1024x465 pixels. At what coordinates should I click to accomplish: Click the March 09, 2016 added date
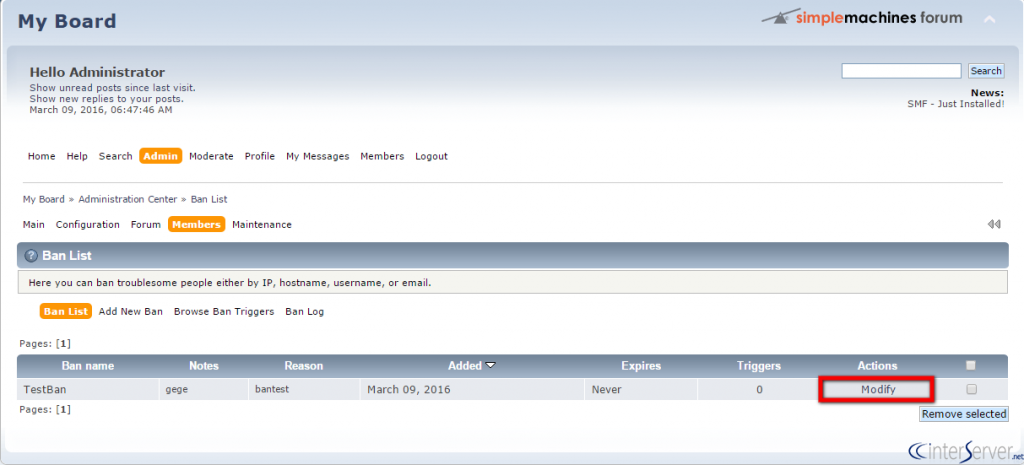409,390
